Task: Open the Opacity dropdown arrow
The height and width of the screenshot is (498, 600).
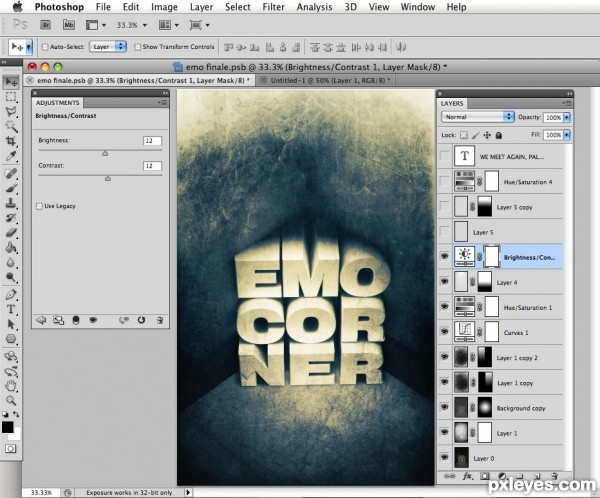Action: point(567,118)
